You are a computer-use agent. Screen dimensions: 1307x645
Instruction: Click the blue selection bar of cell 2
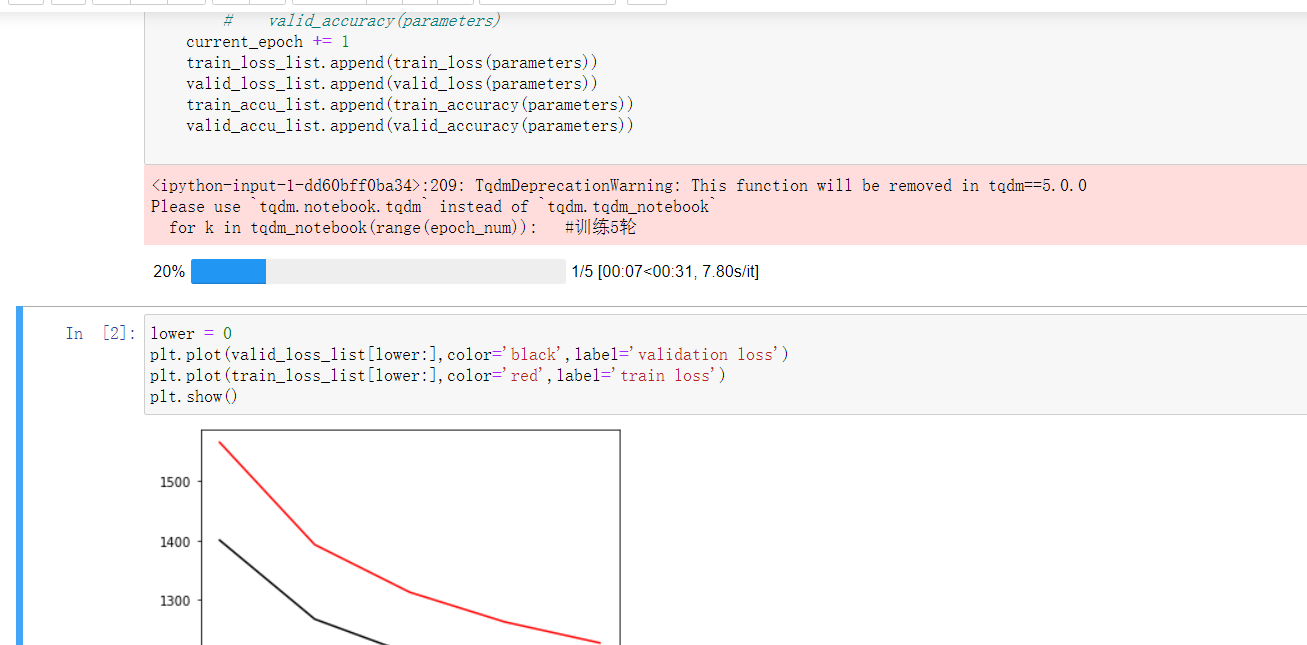tap(19, 476)
